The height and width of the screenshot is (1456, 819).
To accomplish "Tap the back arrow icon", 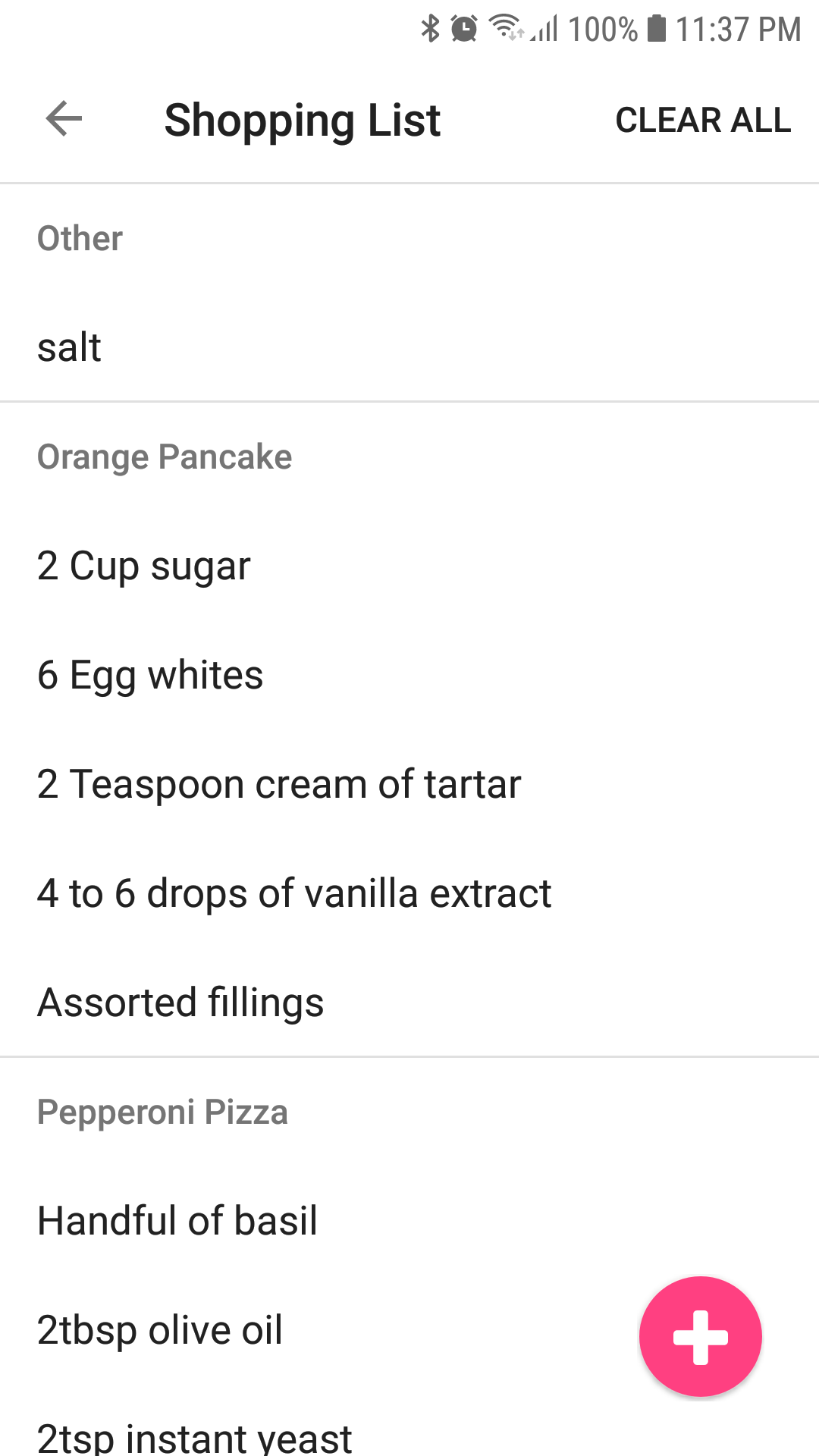I will click(64, 119).
